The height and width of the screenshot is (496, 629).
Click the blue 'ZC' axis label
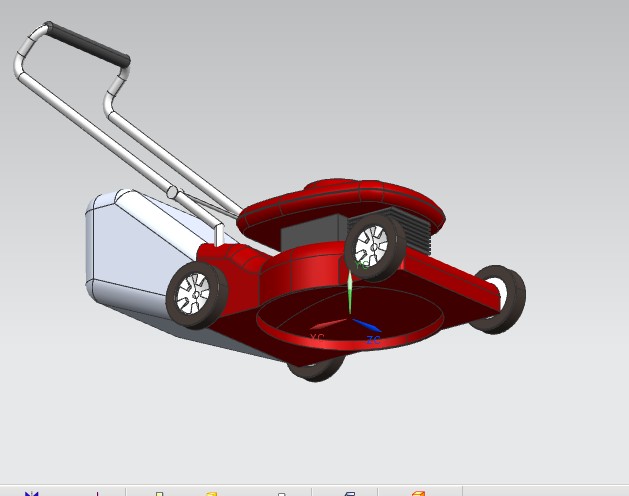tap(373, 341)
